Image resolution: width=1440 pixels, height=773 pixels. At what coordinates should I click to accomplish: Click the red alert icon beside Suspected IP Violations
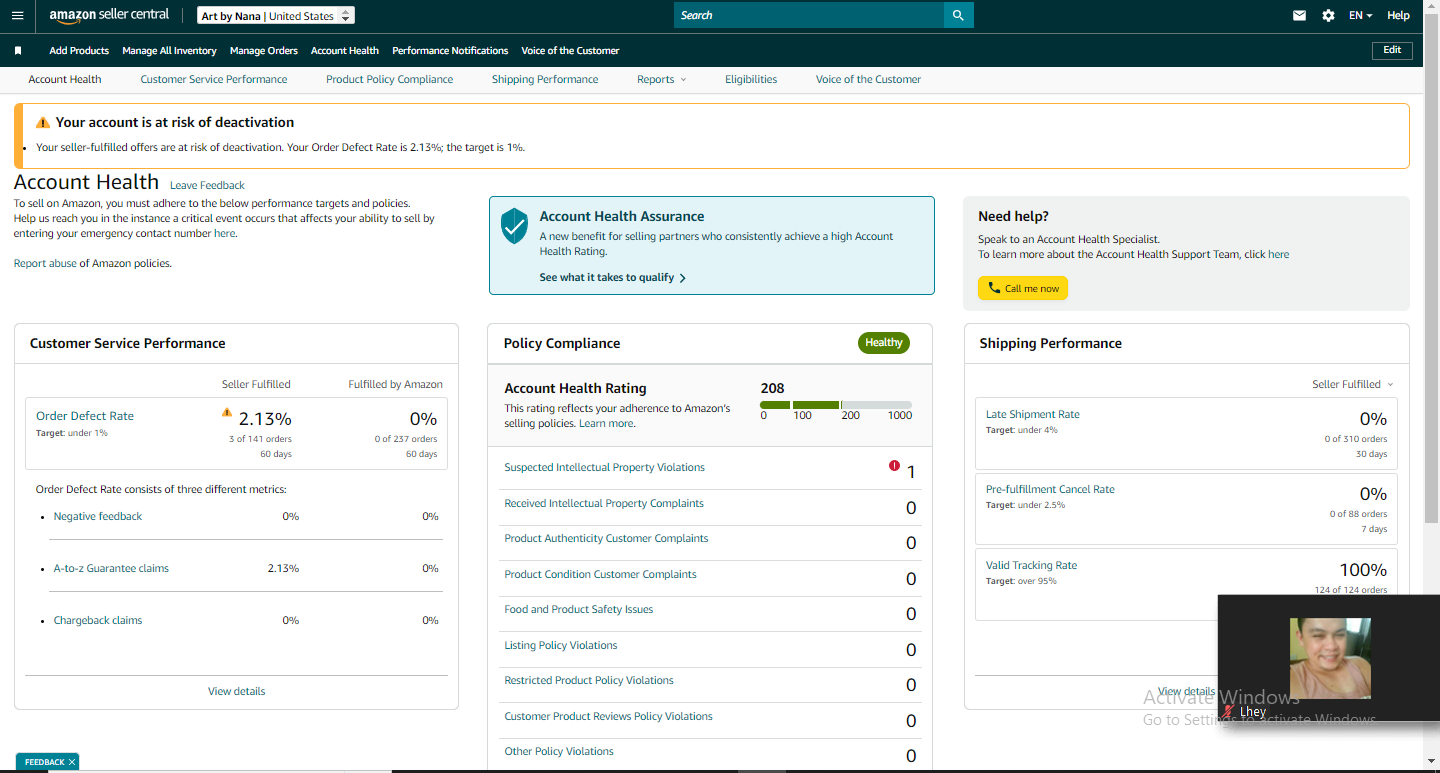(x=894, y=465)
